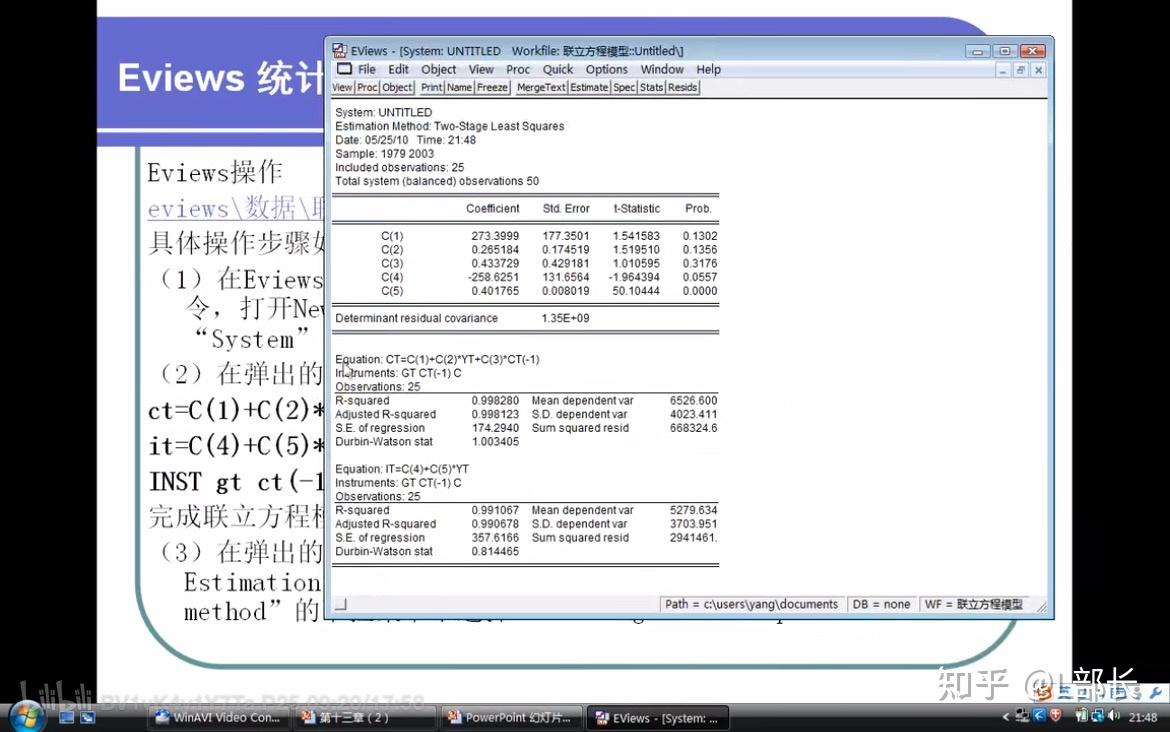1170x732 pixels.
Task: Name the untitled system object
Action: (x=460, y=87)
